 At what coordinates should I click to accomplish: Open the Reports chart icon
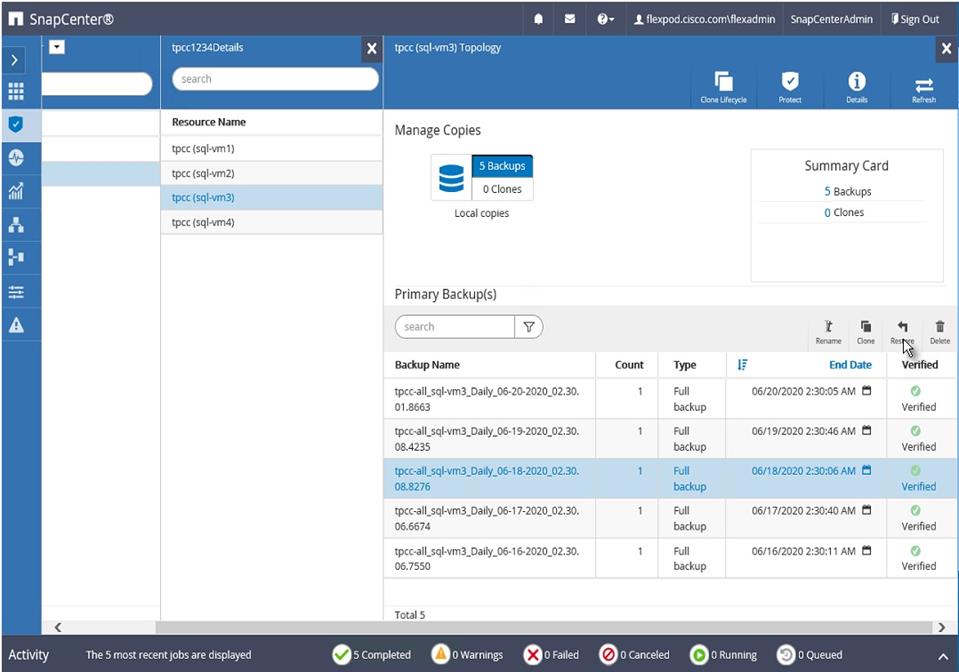[16, 191]
